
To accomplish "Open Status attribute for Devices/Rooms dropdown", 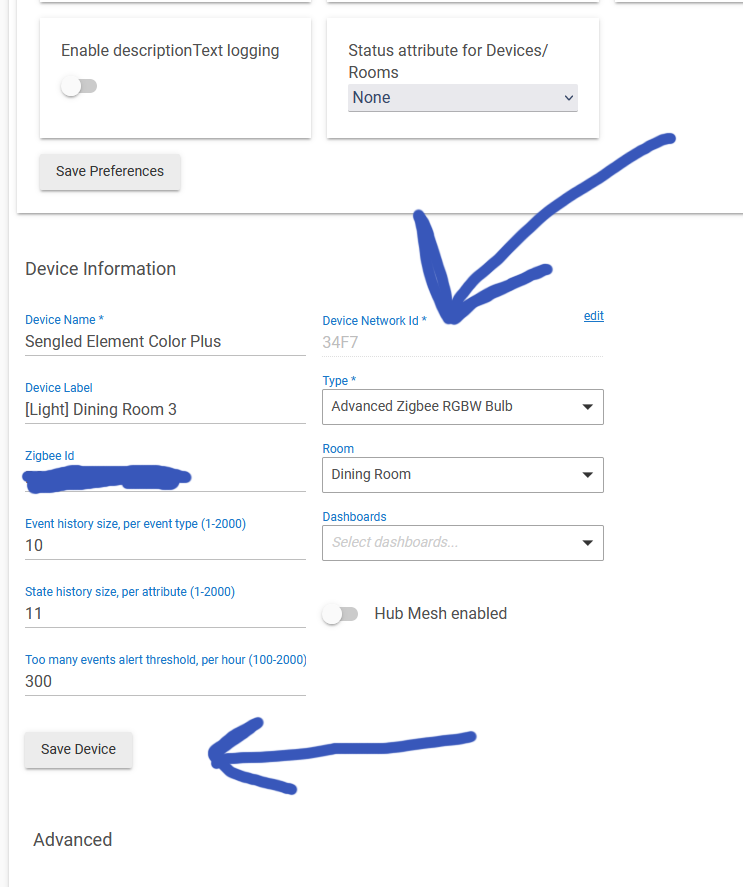I will (462, 98).
